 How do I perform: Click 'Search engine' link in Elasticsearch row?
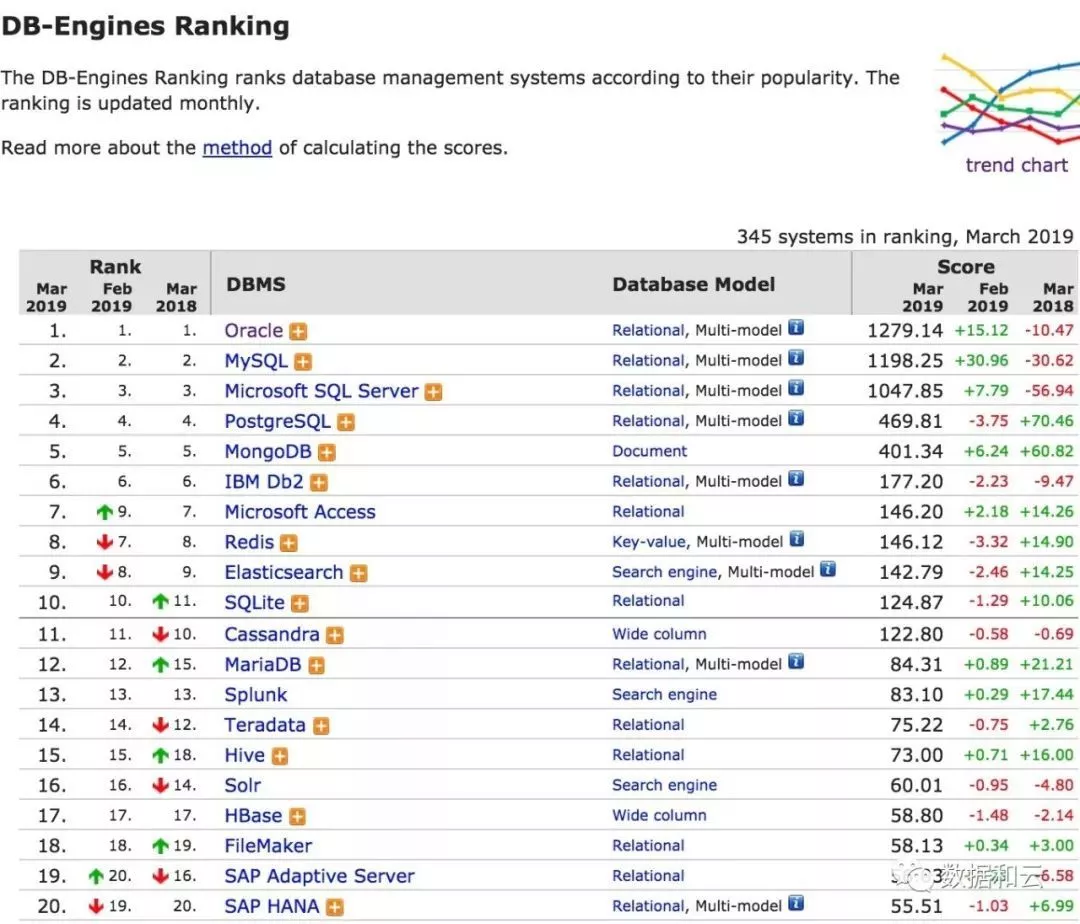[665, 573]
